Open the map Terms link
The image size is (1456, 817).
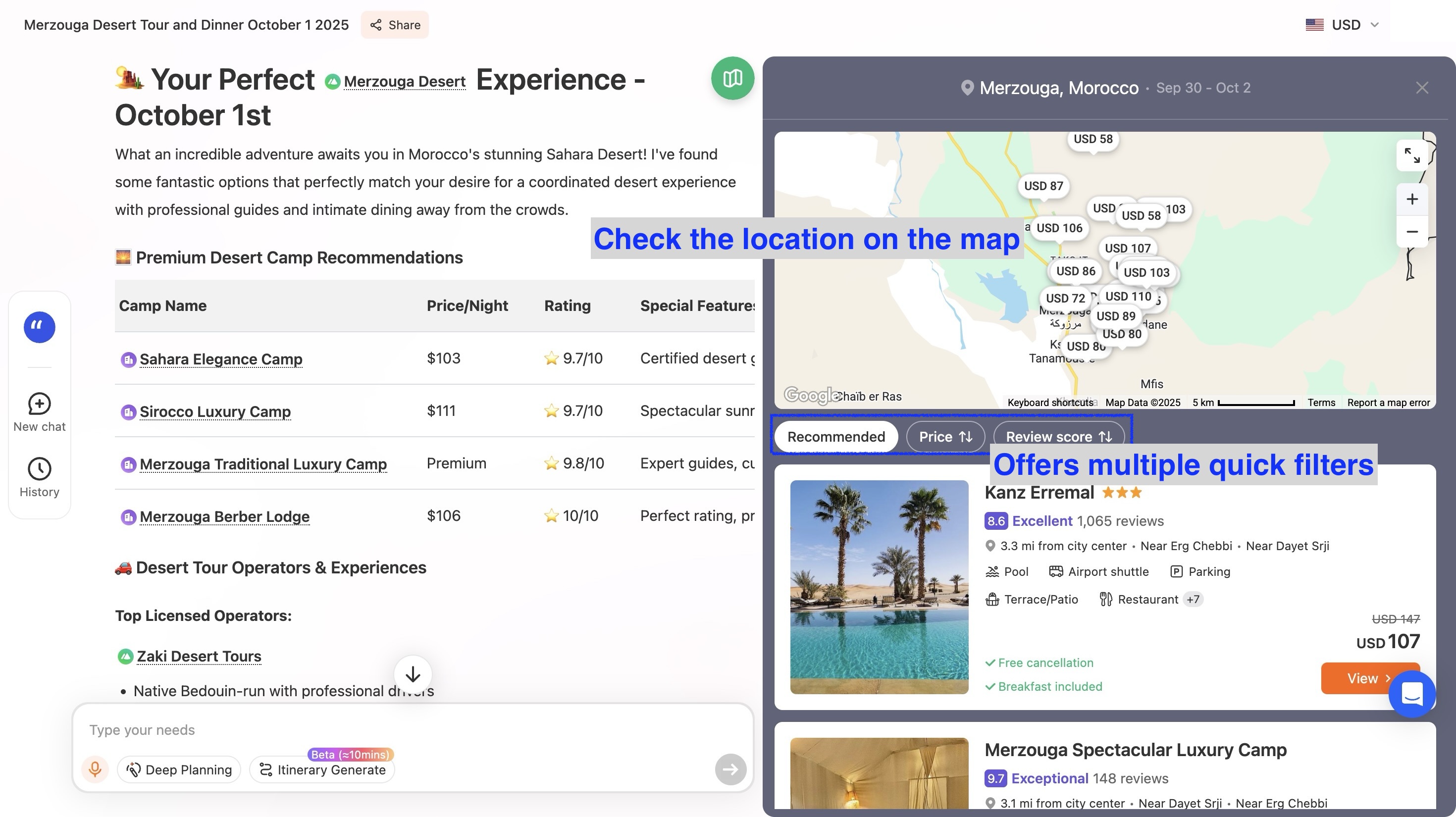tap(1321, 403)
